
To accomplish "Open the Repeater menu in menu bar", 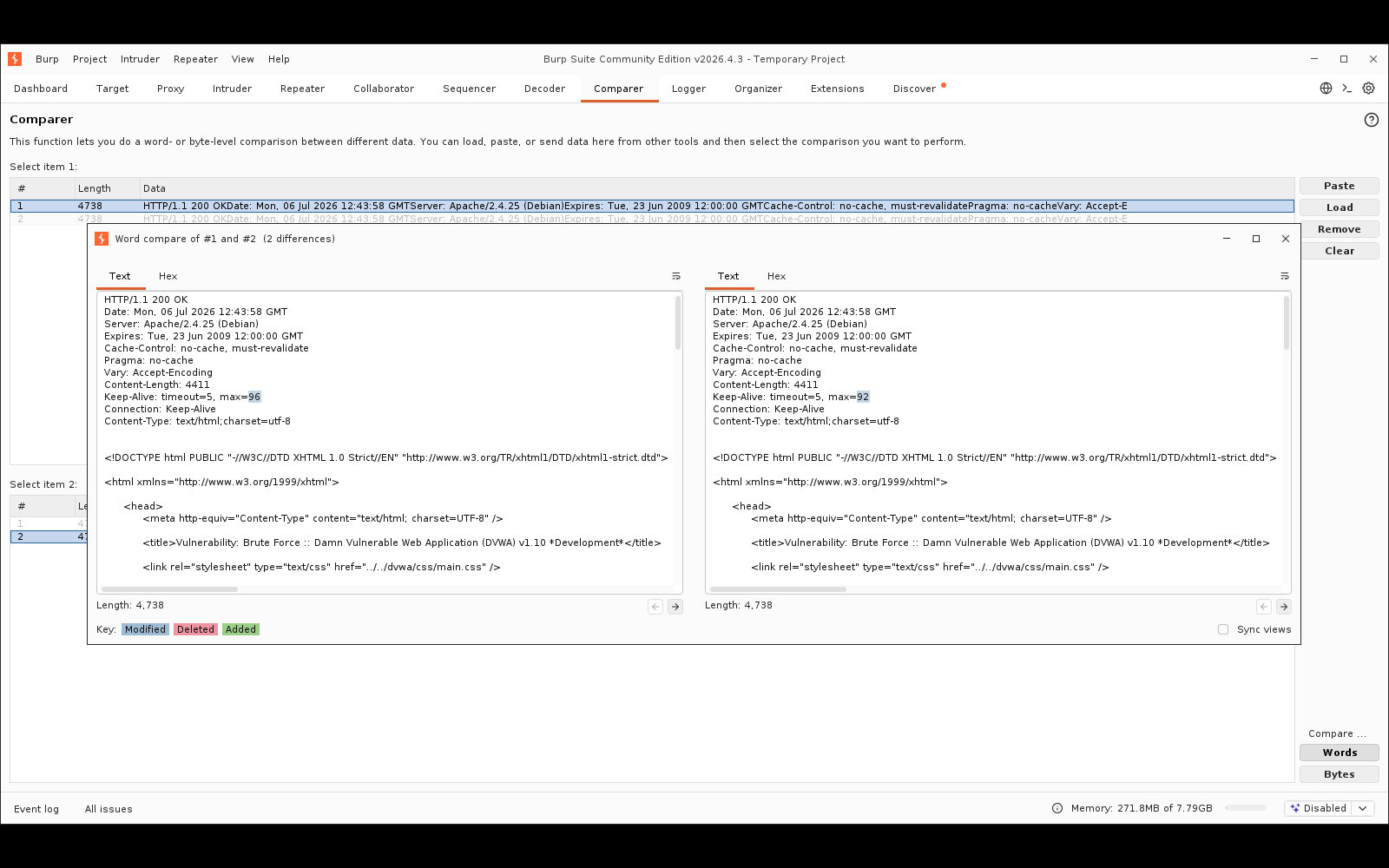I will point(195,59).
